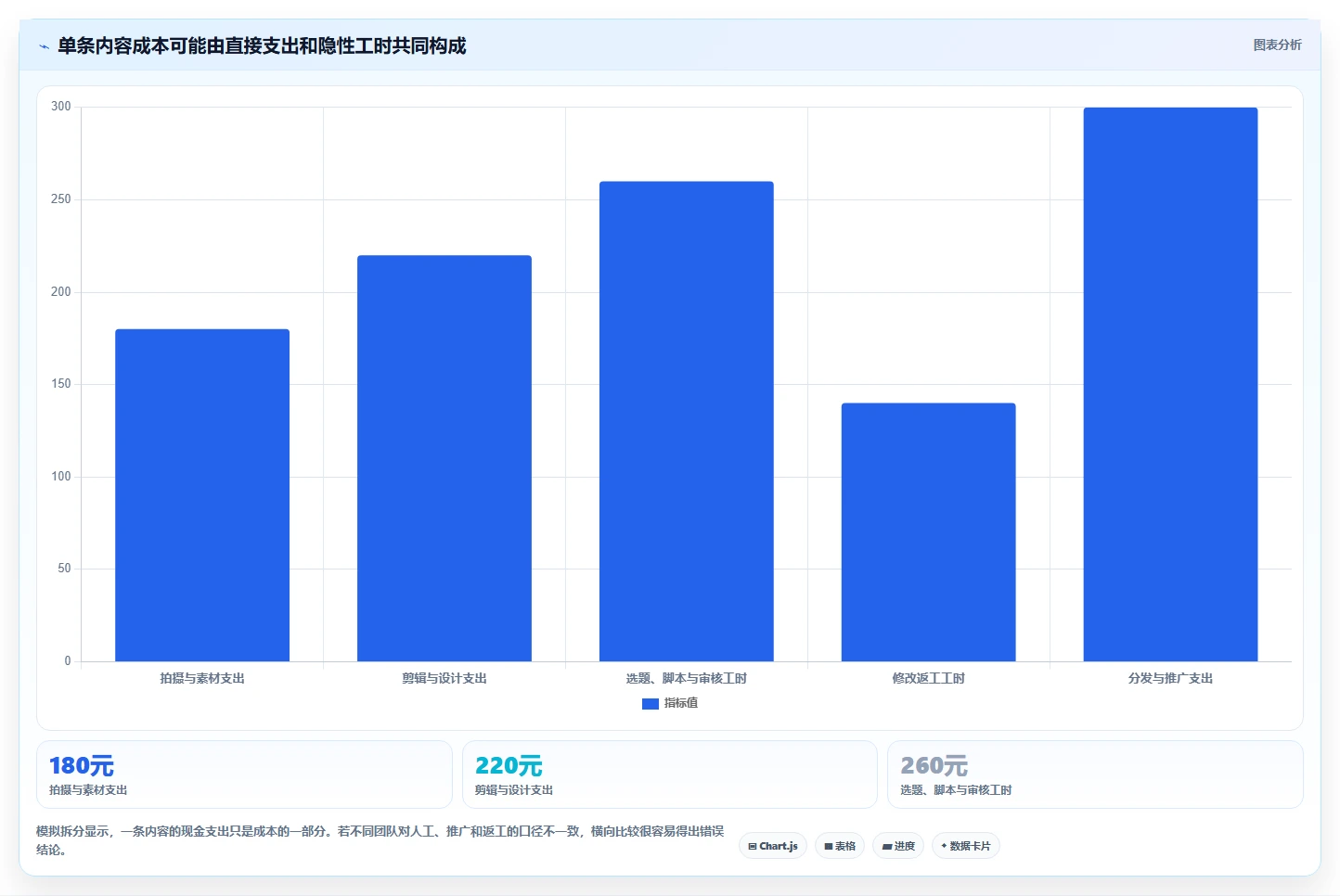Click the x-axis label 剪辑与设计支出

(x=445, y=679)
